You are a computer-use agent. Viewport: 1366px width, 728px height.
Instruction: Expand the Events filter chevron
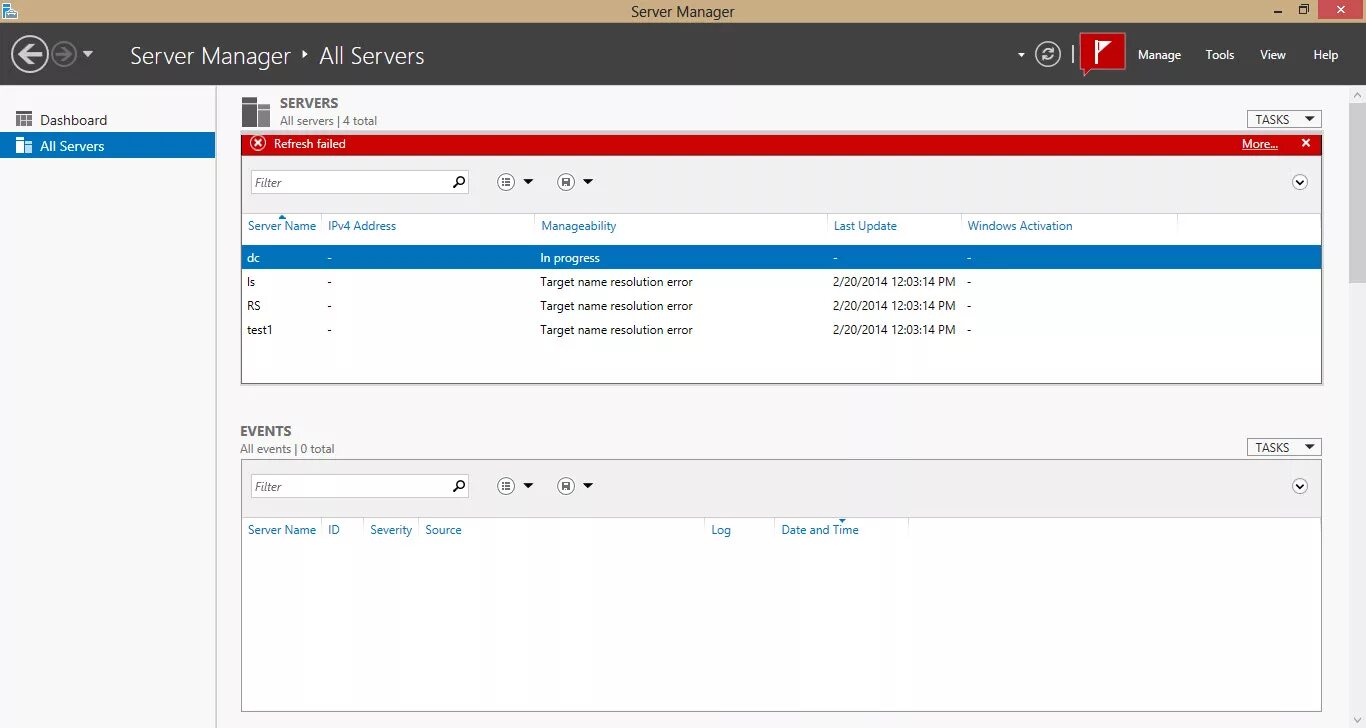click(1300, 486)
